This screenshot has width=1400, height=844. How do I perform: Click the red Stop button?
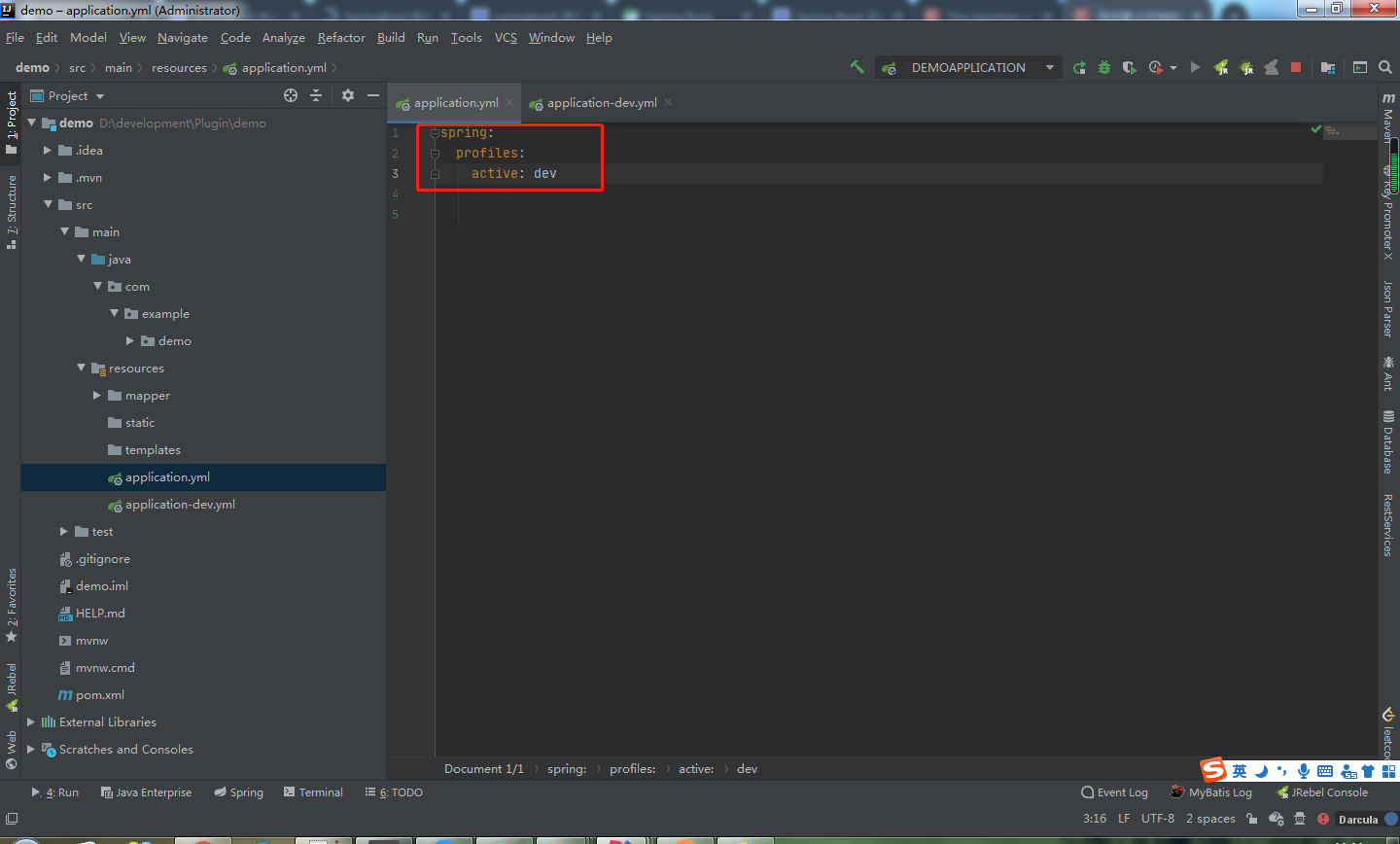(1296, 67)
